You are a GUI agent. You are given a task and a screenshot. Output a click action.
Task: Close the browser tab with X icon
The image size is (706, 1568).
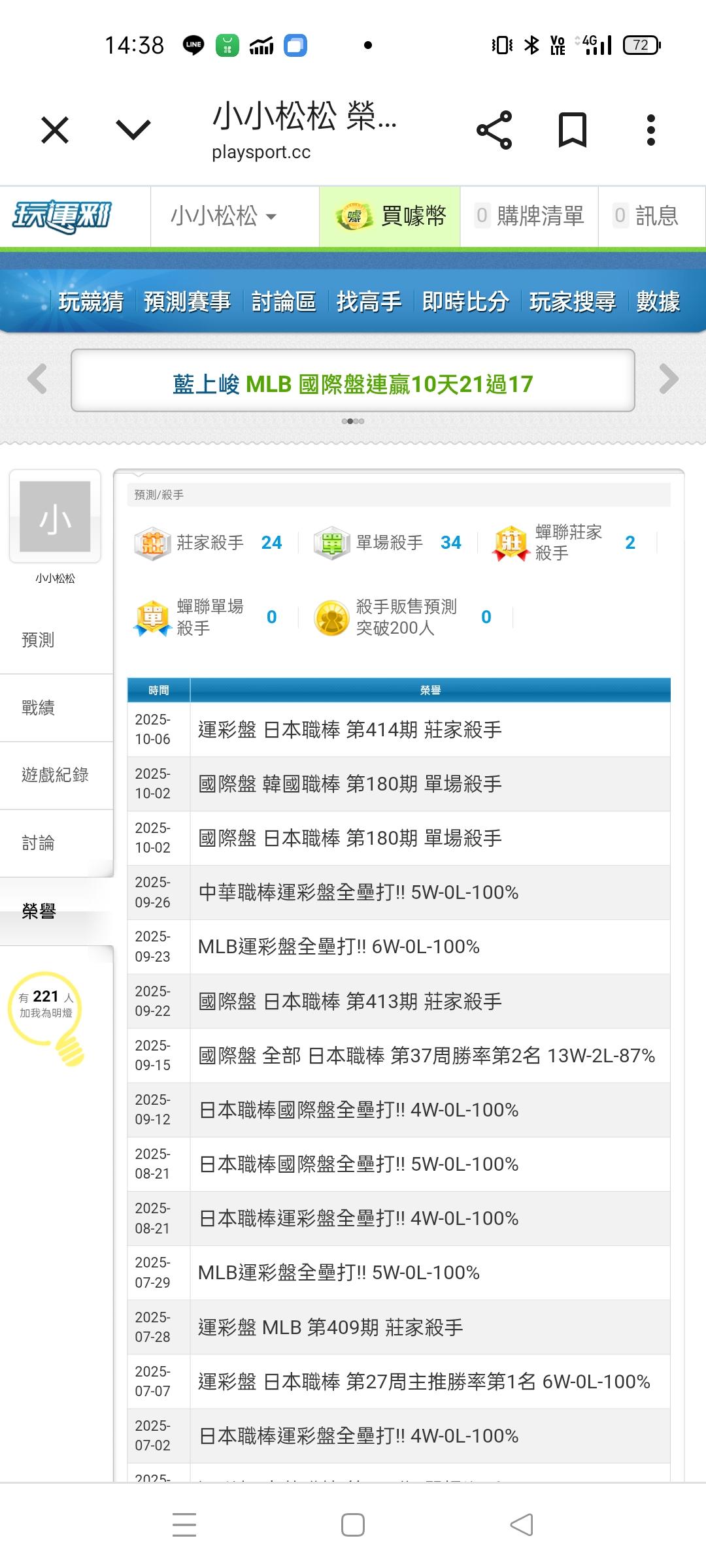[x=55, y=129]
